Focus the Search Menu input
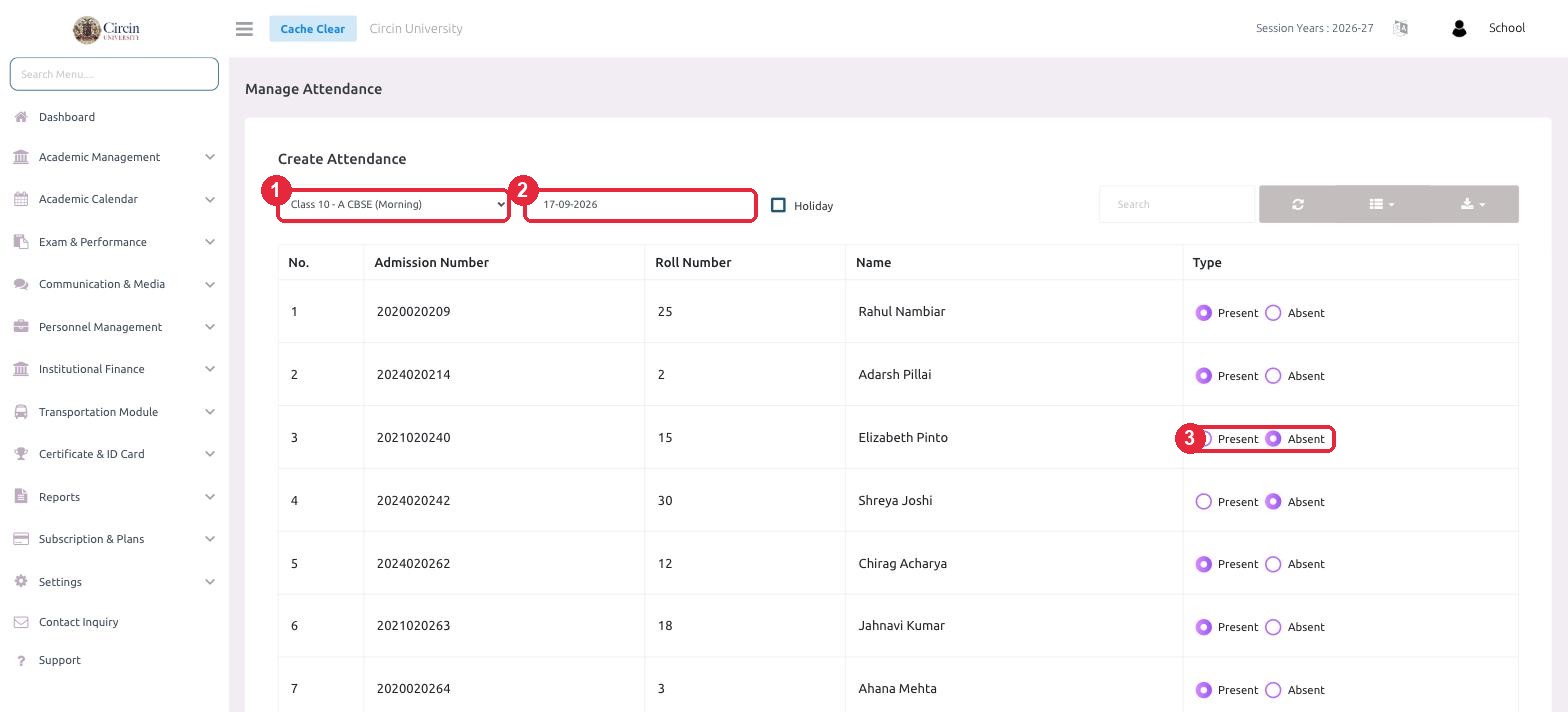1568x712 pixels. pos(114,74)
